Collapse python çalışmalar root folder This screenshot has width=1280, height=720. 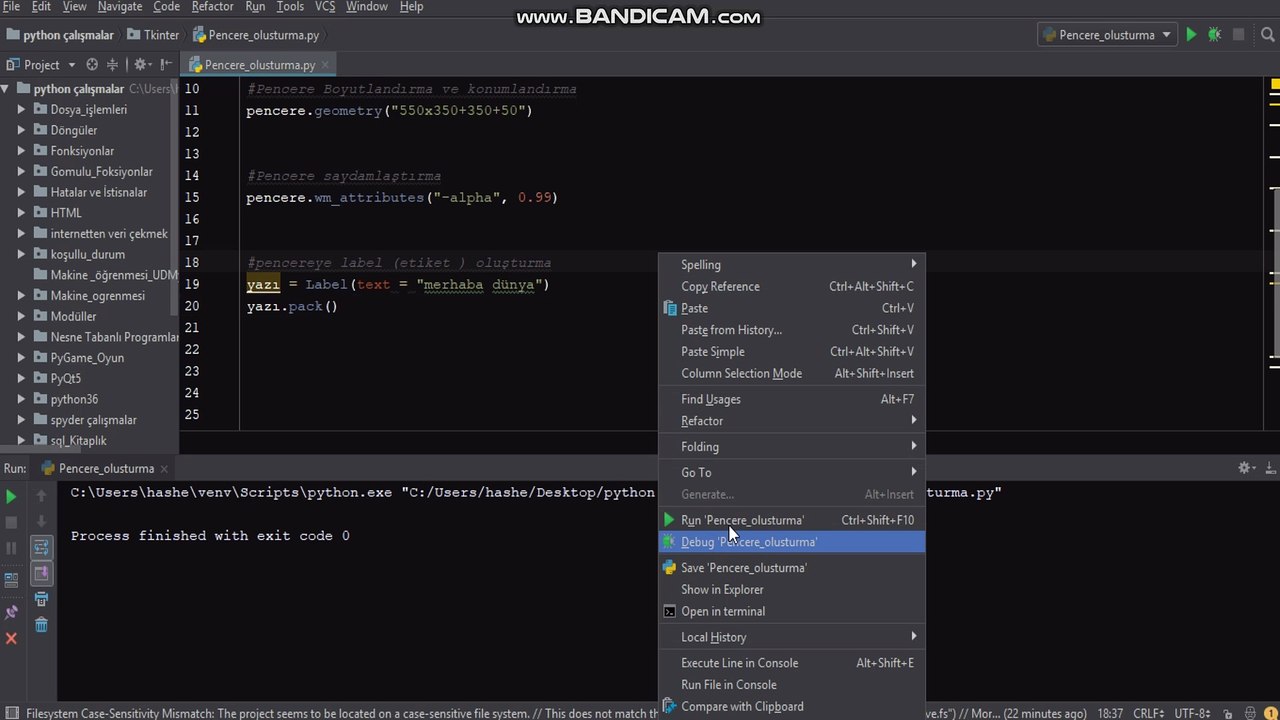click(x=6, y=89)
